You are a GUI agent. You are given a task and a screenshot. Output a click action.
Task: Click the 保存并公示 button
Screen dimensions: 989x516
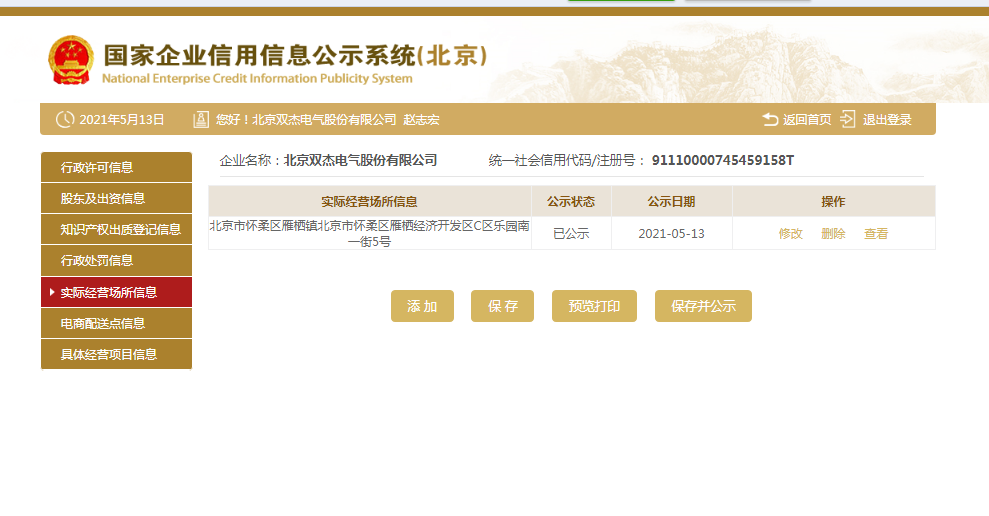click(x=703, y=306)
